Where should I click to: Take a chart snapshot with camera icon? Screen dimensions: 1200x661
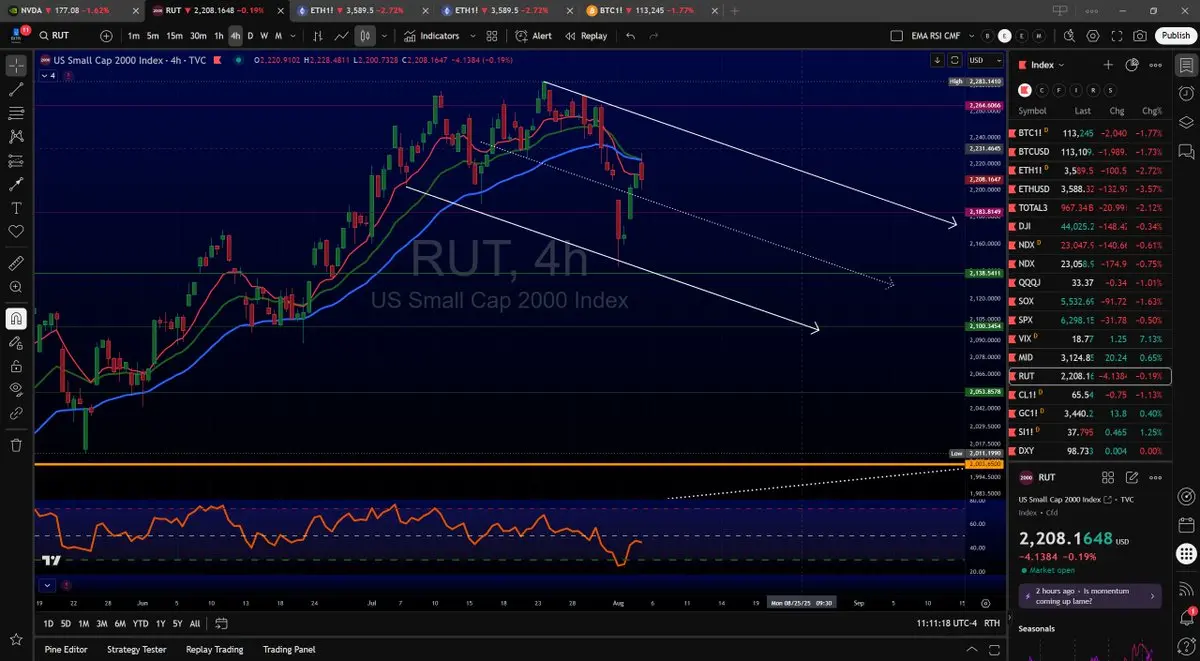1140,35
